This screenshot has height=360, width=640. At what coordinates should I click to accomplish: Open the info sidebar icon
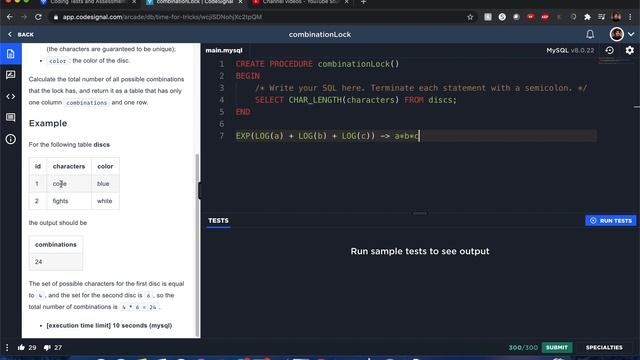pos(11,139)
